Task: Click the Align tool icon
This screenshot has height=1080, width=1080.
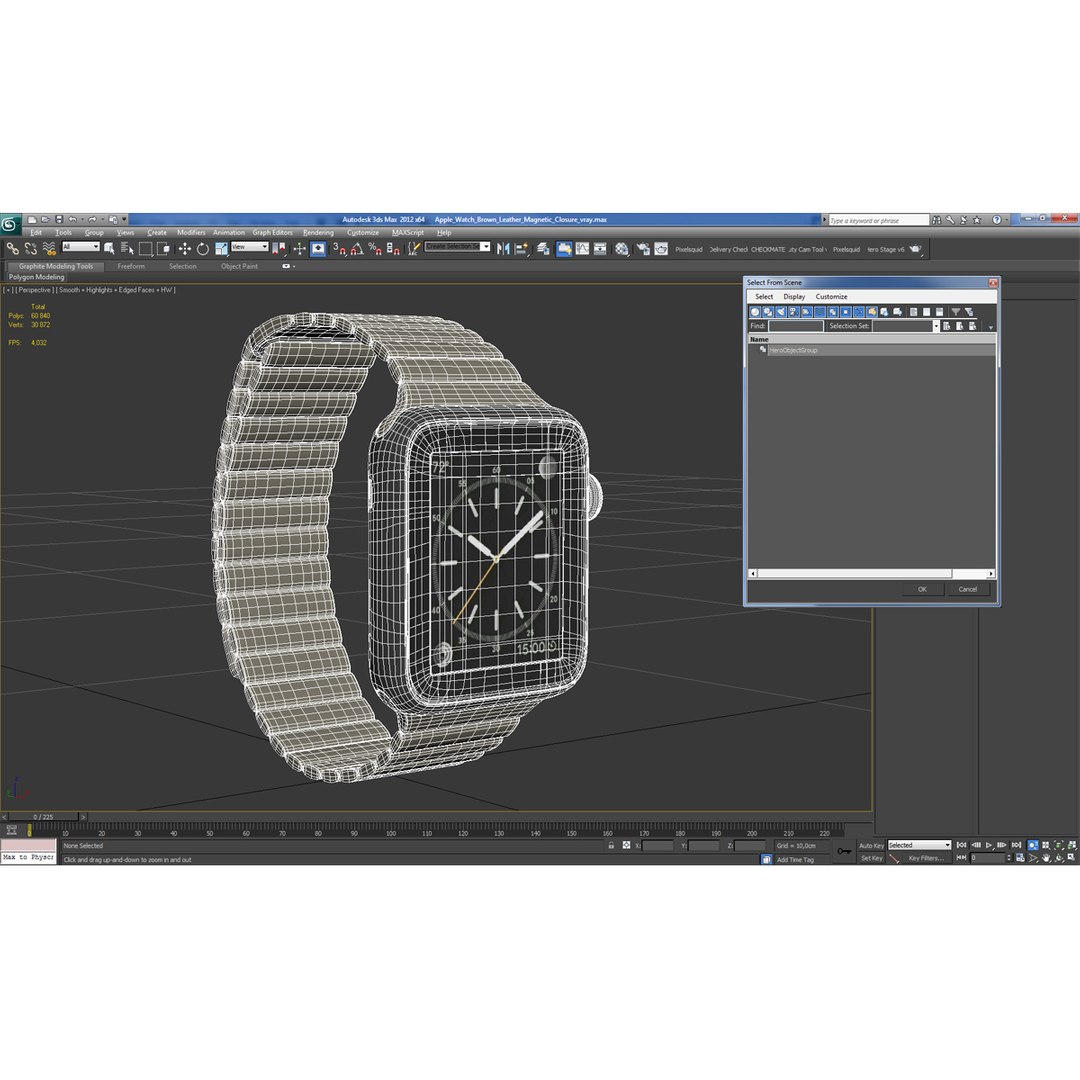Action: click(521, 249)
